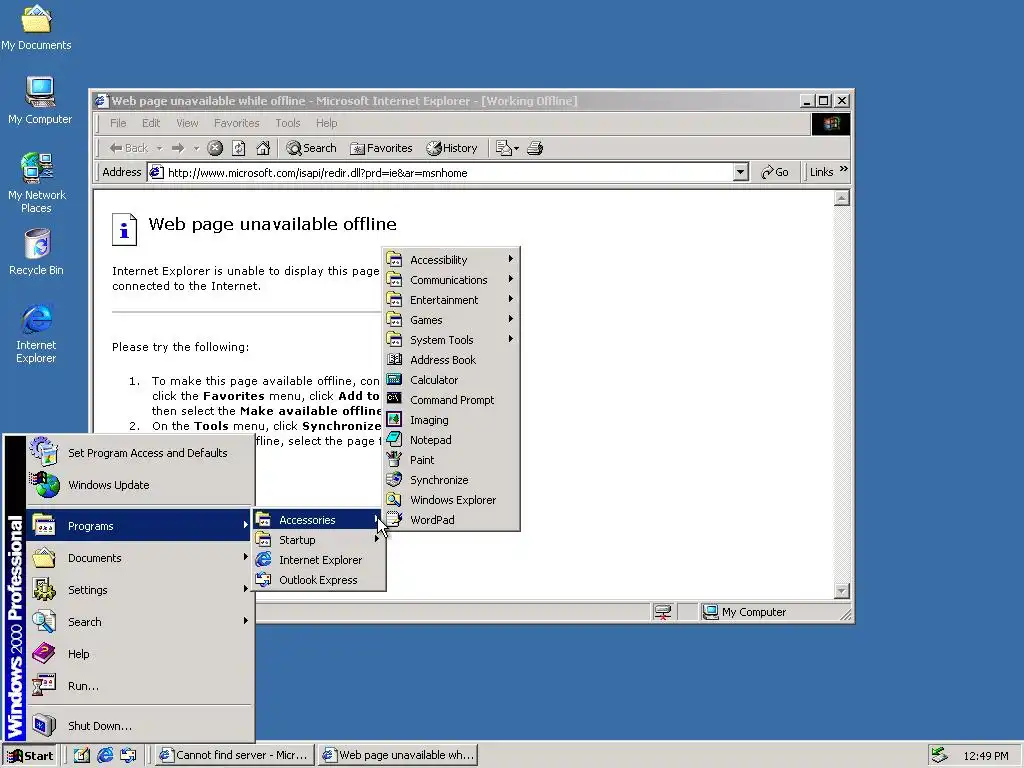This screenshot has width=1024, height=768.
Task: Launch Internet Explorer from Programs menu
Action: point(317,560)
